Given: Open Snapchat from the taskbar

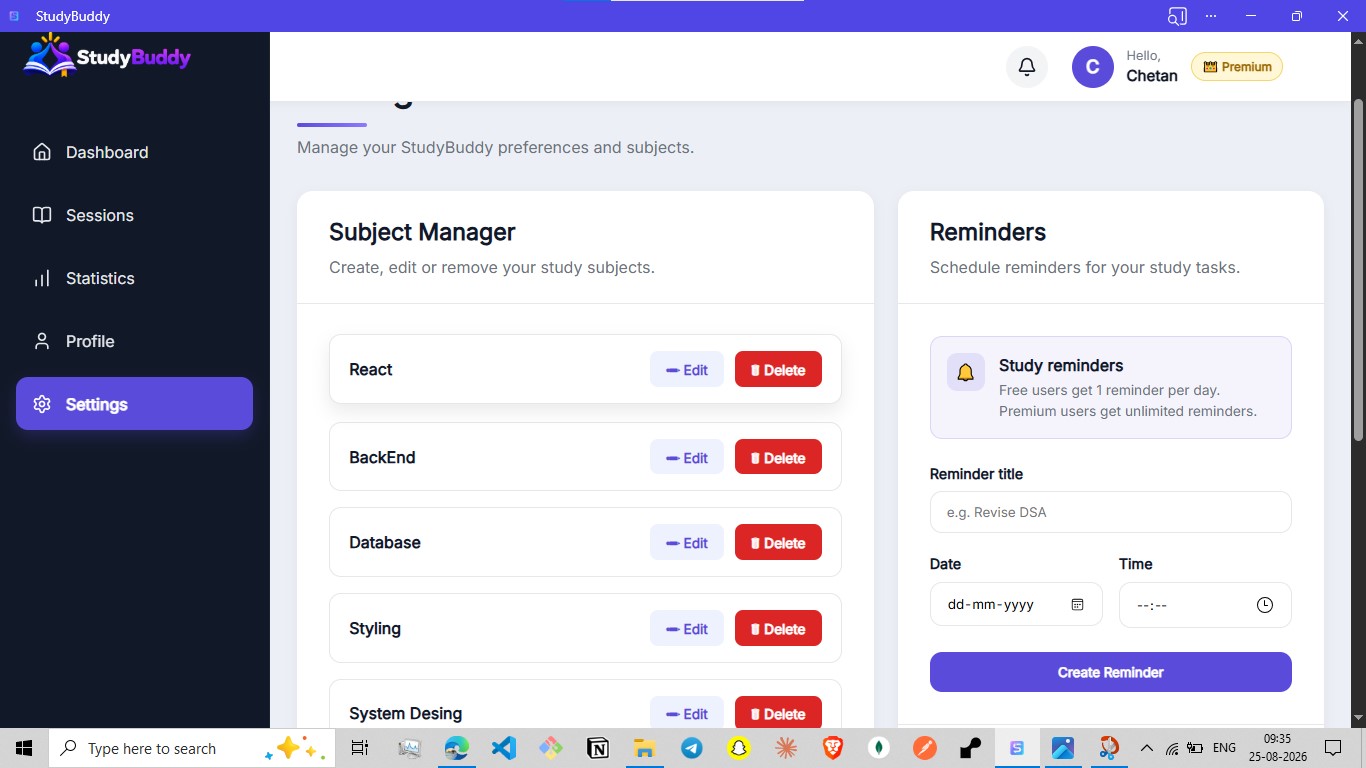Looking at the screenshot, I should [x=738, y=748].
